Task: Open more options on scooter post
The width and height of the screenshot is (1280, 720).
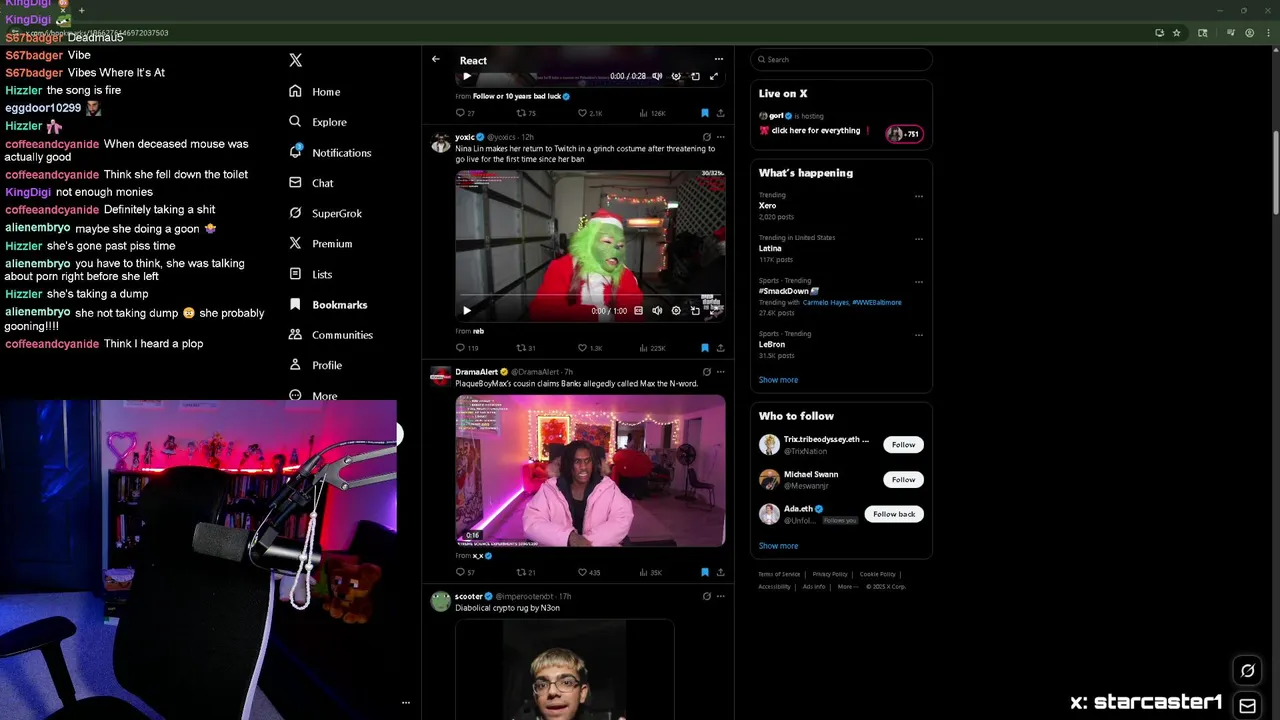Action: coord(720,596)
